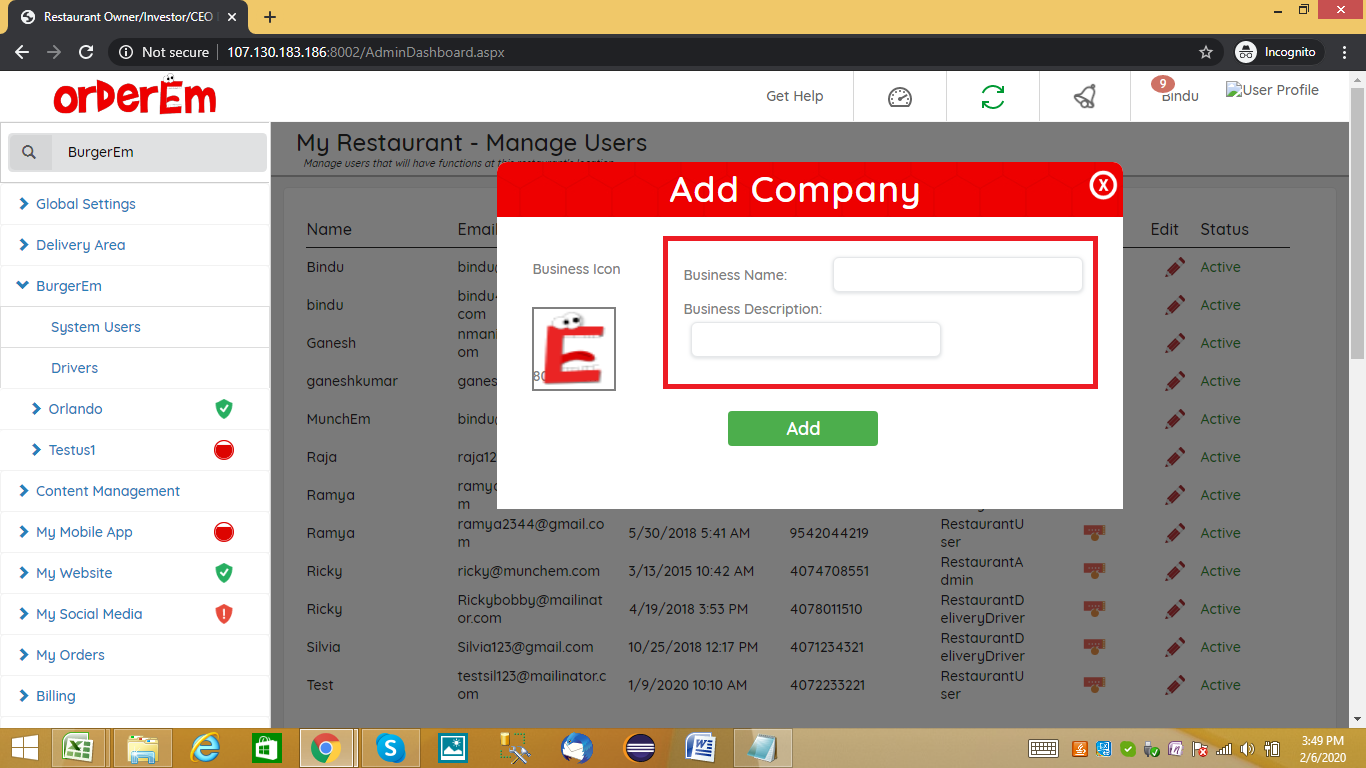Click the edit pencil for Bindu row

[x=1175, y=267]
